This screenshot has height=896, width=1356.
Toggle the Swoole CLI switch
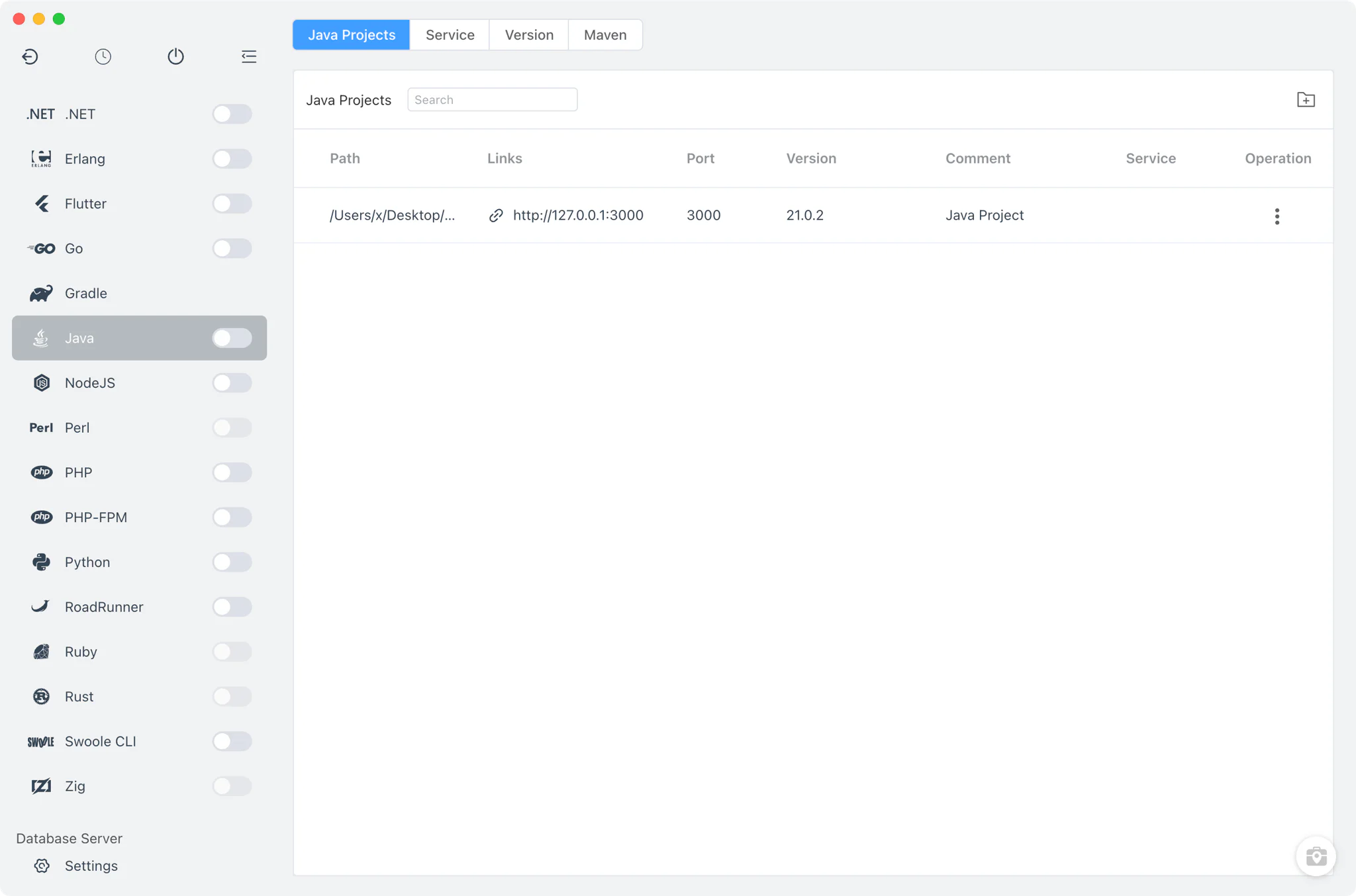[232, 742]
